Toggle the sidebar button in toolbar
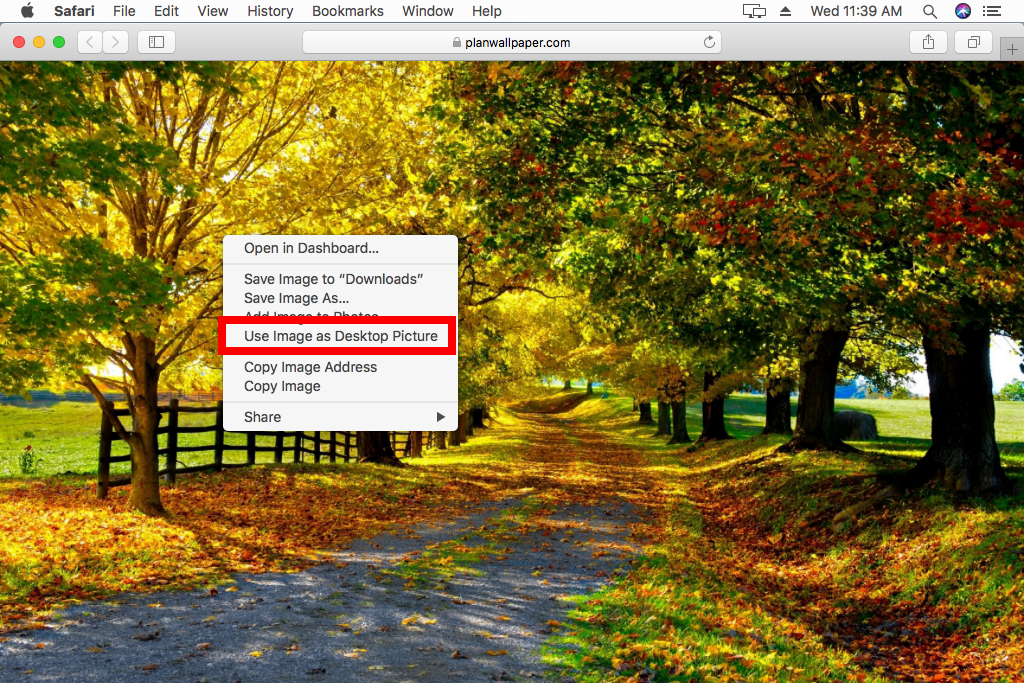Image resolution: width=1024 pixels, height=683 pixels. [156, 42]
